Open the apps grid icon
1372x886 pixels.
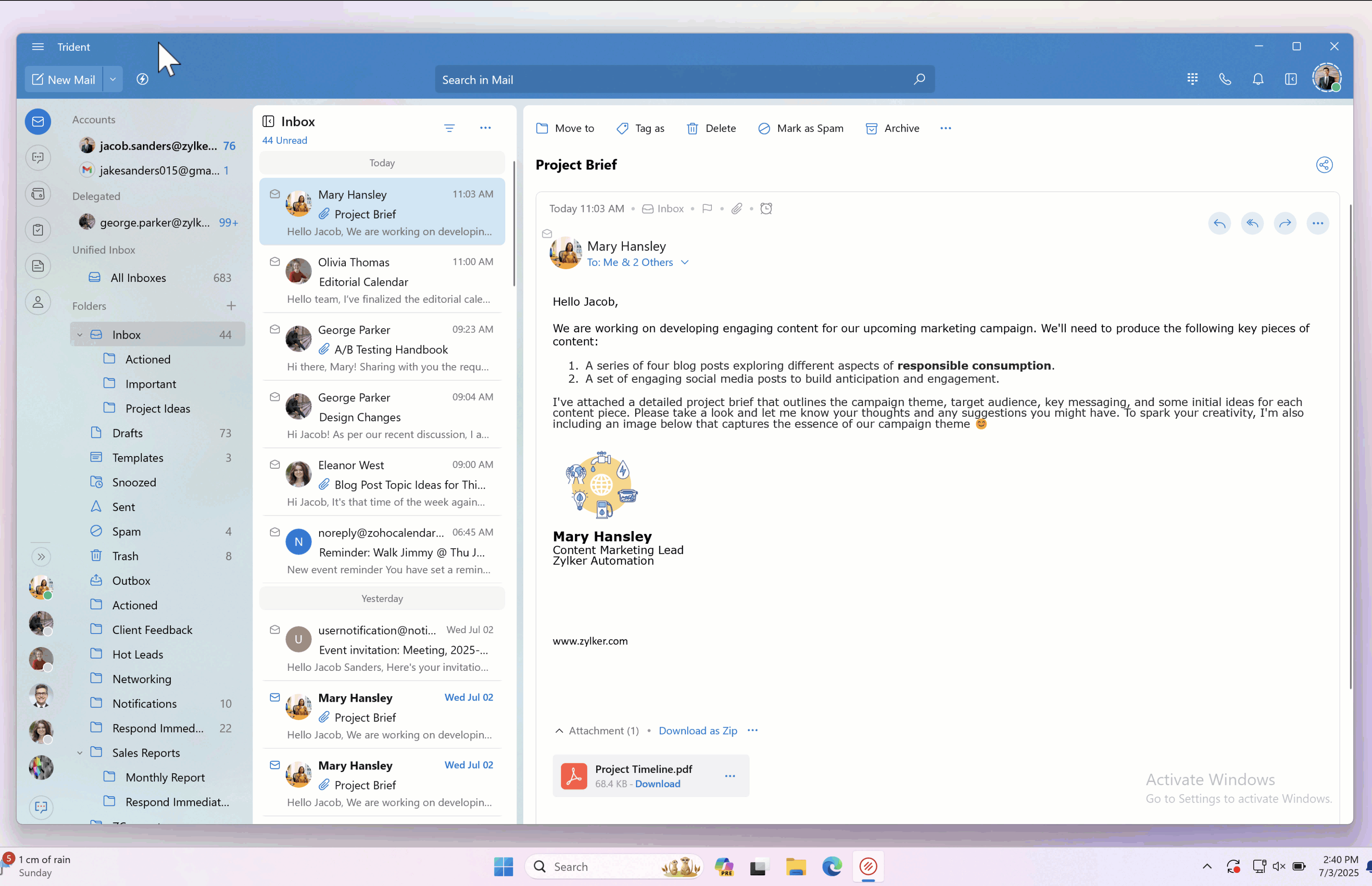click(x=1192, y=79)
